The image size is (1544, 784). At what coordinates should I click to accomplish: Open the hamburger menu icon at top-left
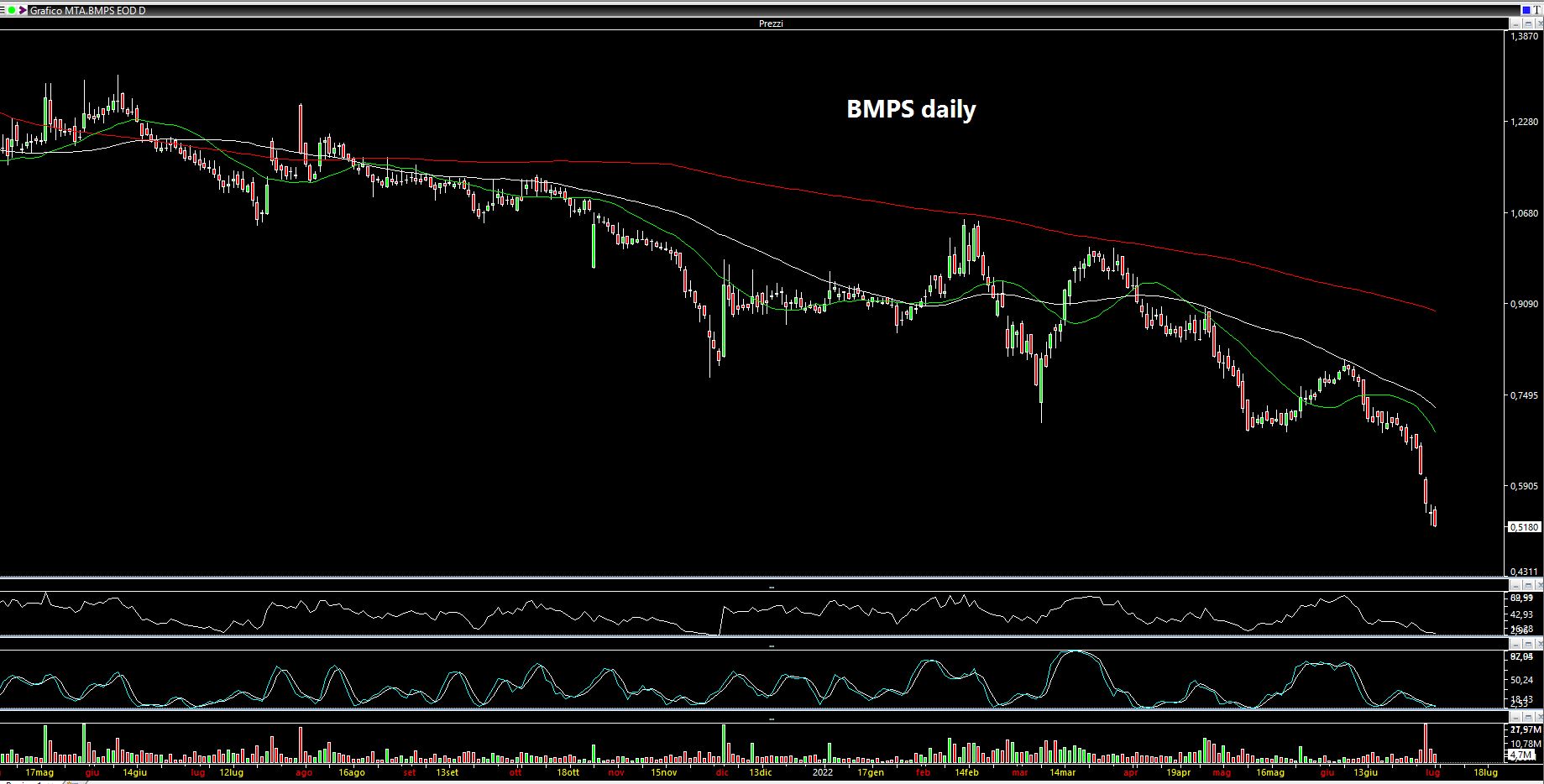(3, 10)
